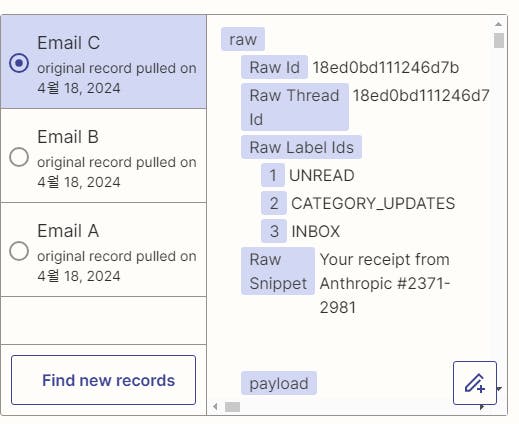This screenshot has height=424, width=519.
Task: Select the Email A radio button
Action: click(19, 251)
